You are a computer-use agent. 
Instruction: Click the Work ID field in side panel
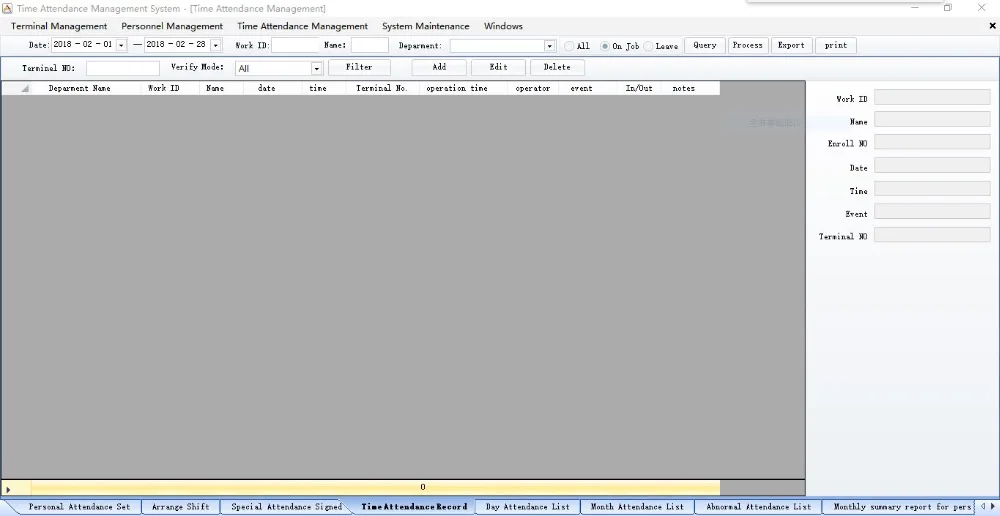coord(932,97)
